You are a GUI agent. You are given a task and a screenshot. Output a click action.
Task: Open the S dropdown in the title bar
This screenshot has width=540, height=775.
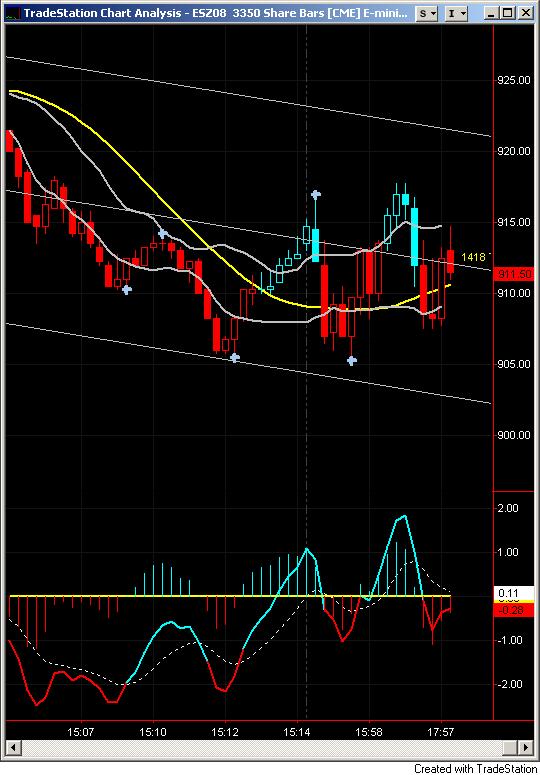click(427, 13)
